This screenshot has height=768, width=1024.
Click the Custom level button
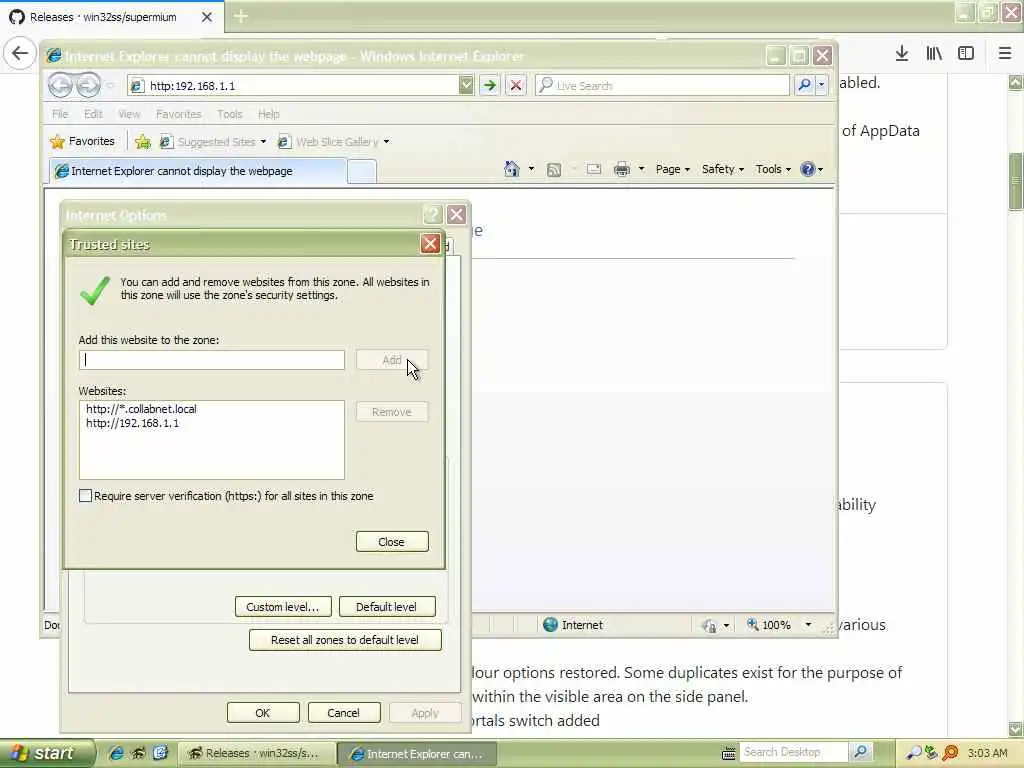point(283,607)
